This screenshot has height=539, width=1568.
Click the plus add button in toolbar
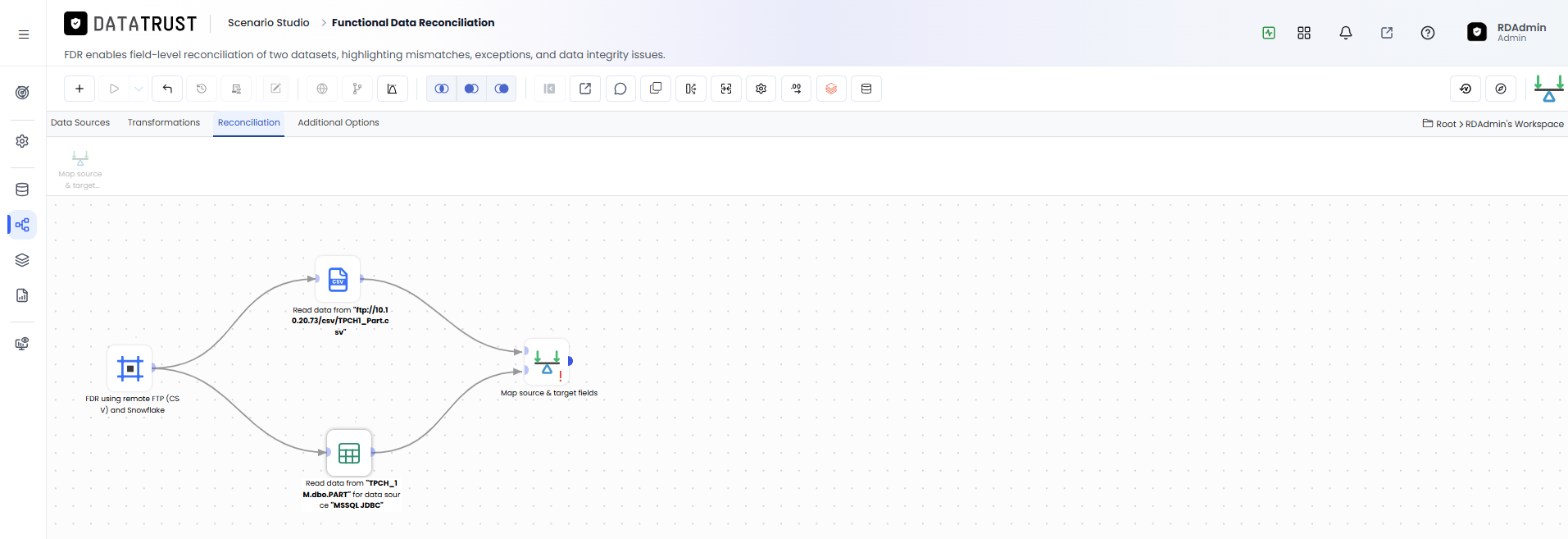(80, 89)
